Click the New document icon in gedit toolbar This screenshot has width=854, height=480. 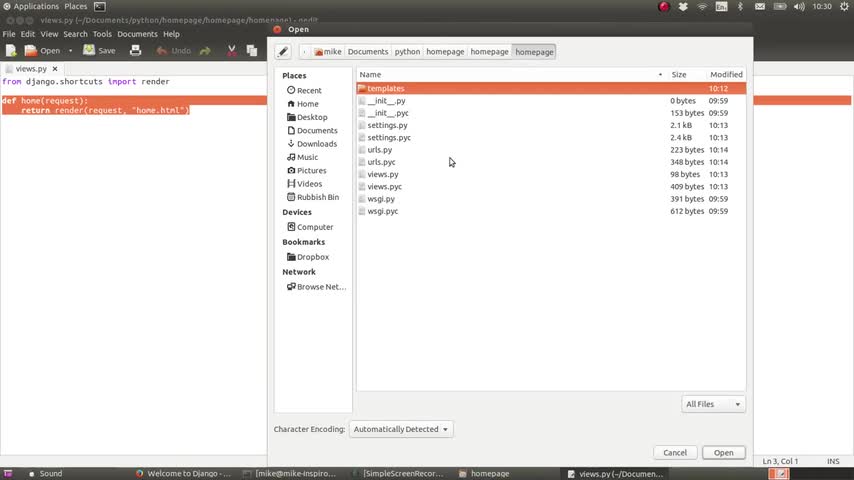pos(11,51)
